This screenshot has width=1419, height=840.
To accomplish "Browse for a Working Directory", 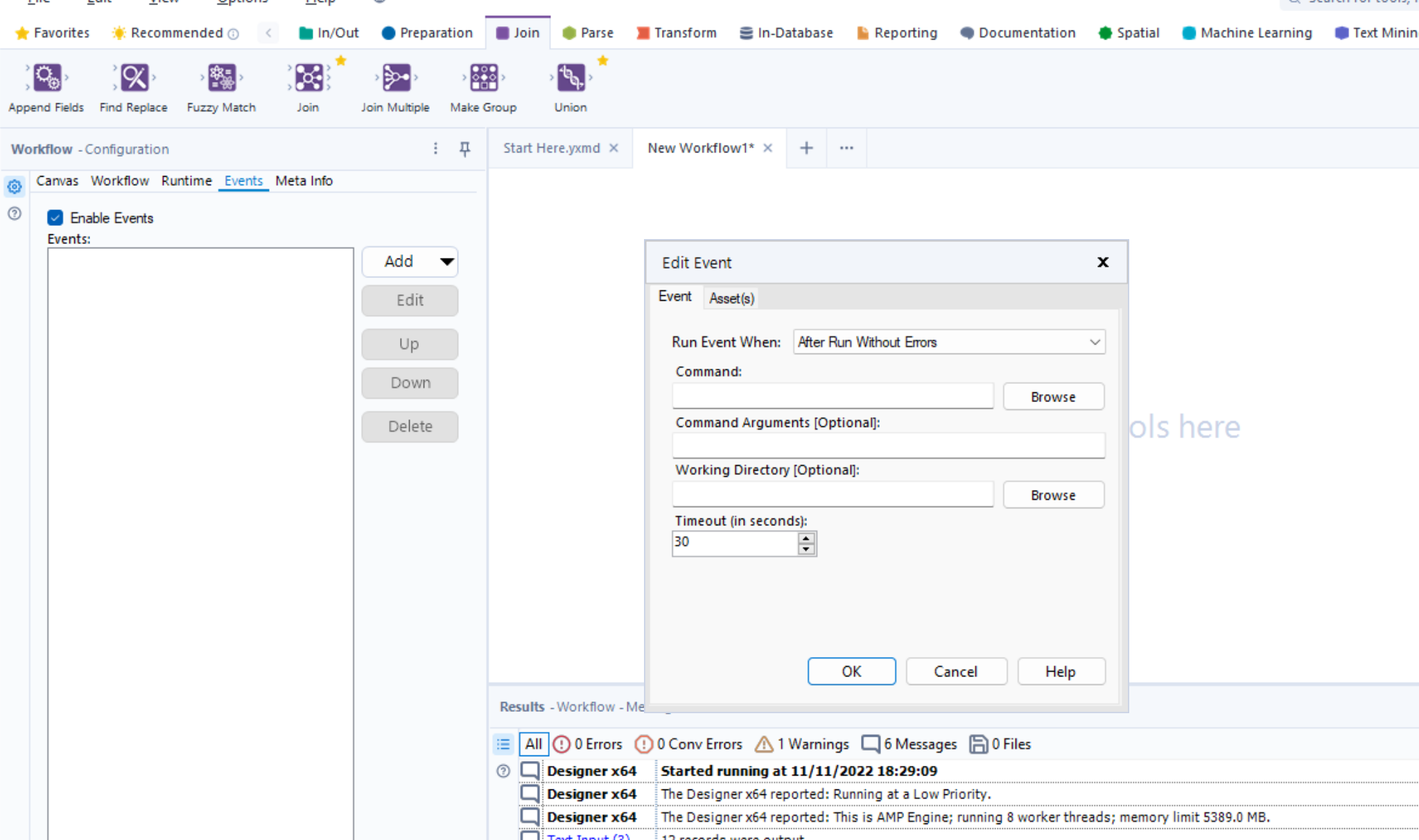I will click(1052, 494).
